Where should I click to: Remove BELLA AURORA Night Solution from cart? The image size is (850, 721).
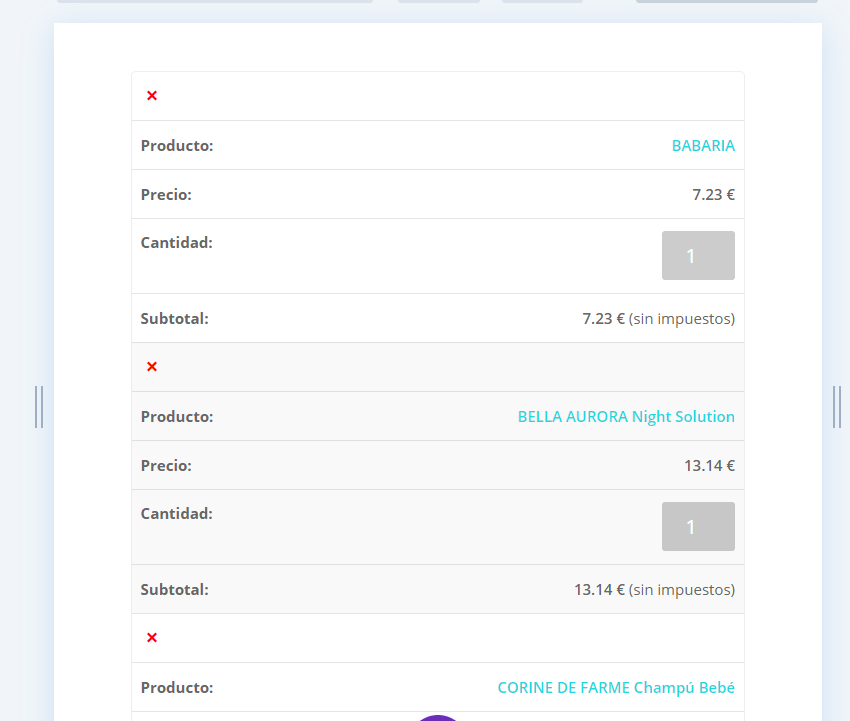coord(152,367)
